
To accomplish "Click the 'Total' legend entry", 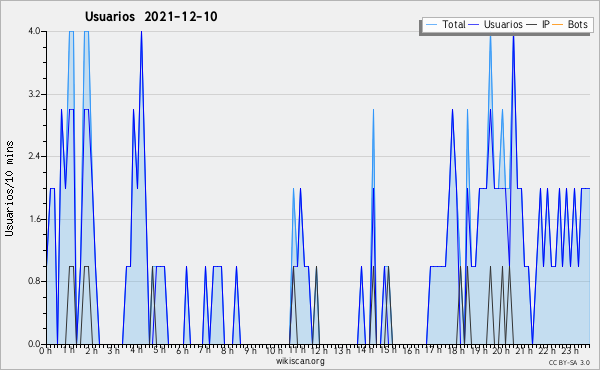I will click(x=445, y=24).
